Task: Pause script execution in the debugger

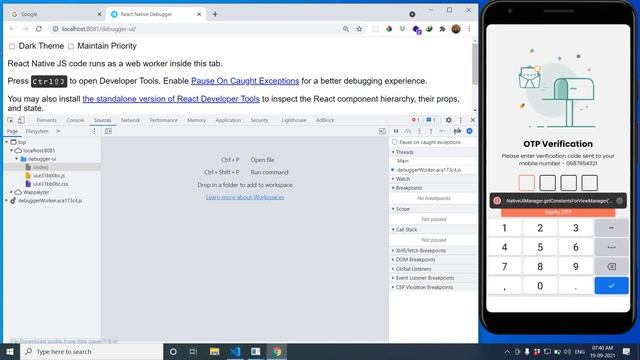Action: point(396,131)
